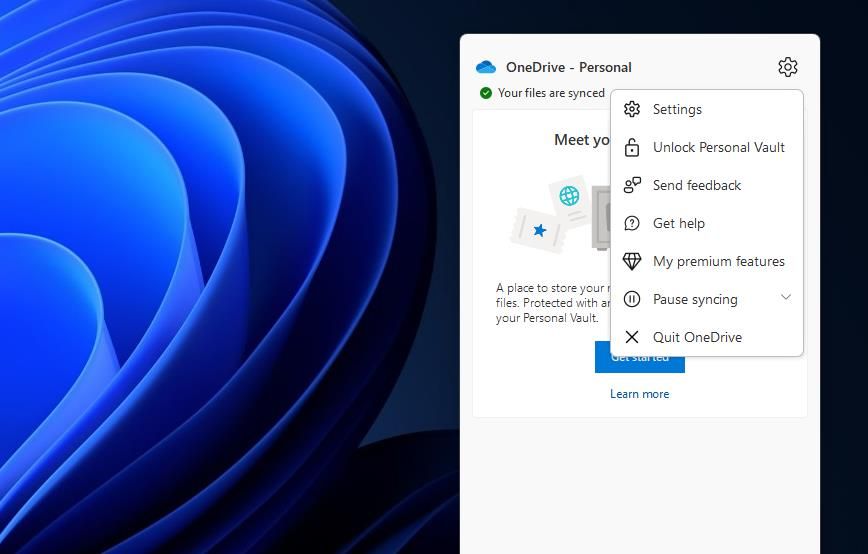Open the Learn more link
The width and height of the screenshot is (868, 554).
point(639,394)
